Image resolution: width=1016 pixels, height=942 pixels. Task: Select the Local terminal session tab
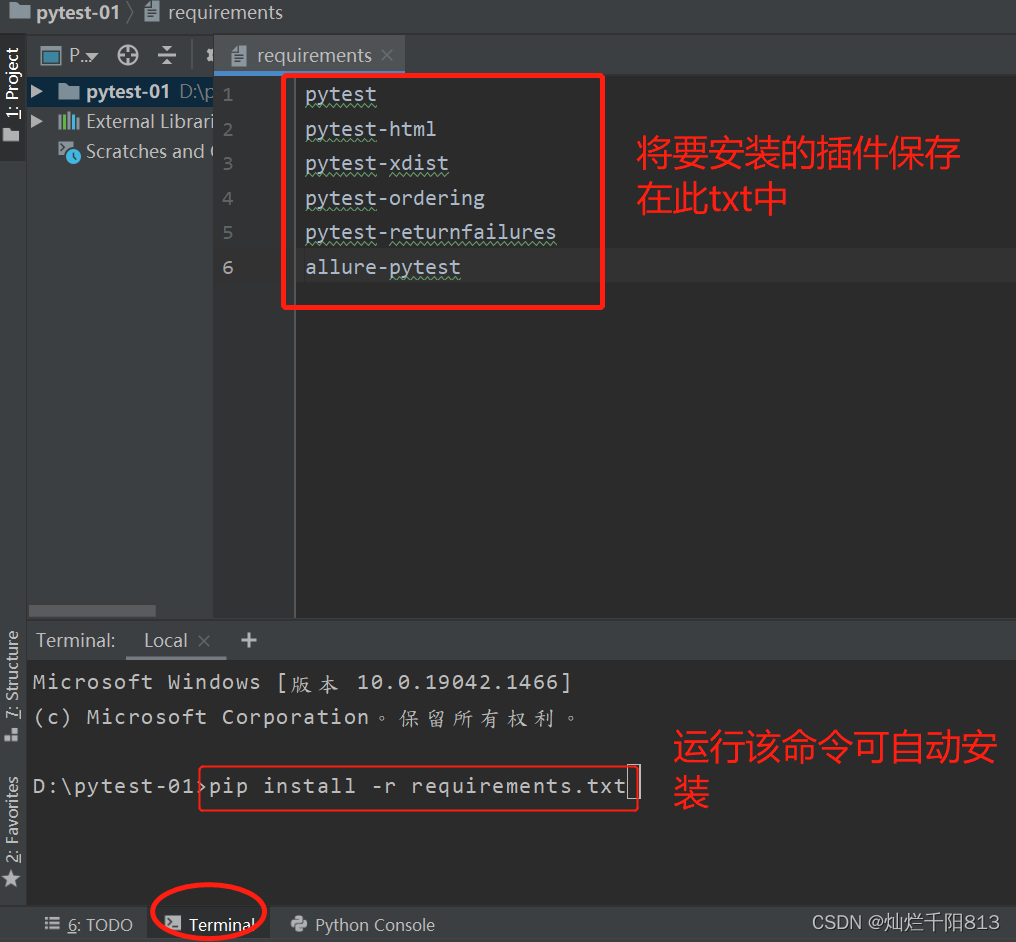pyautogui.click(x=166, y=640)
